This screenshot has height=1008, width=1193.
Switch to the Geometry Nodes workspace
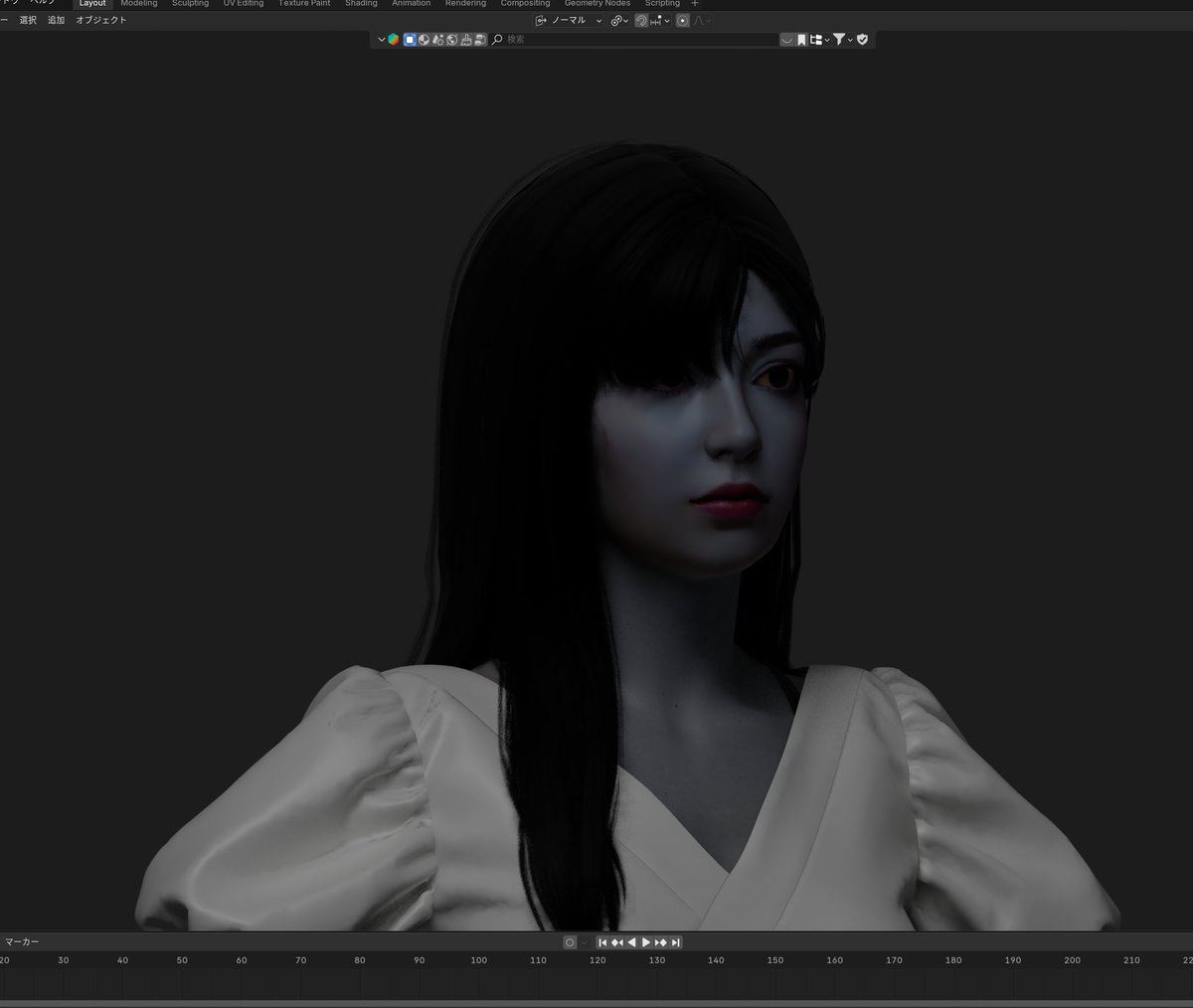[597, 4]
